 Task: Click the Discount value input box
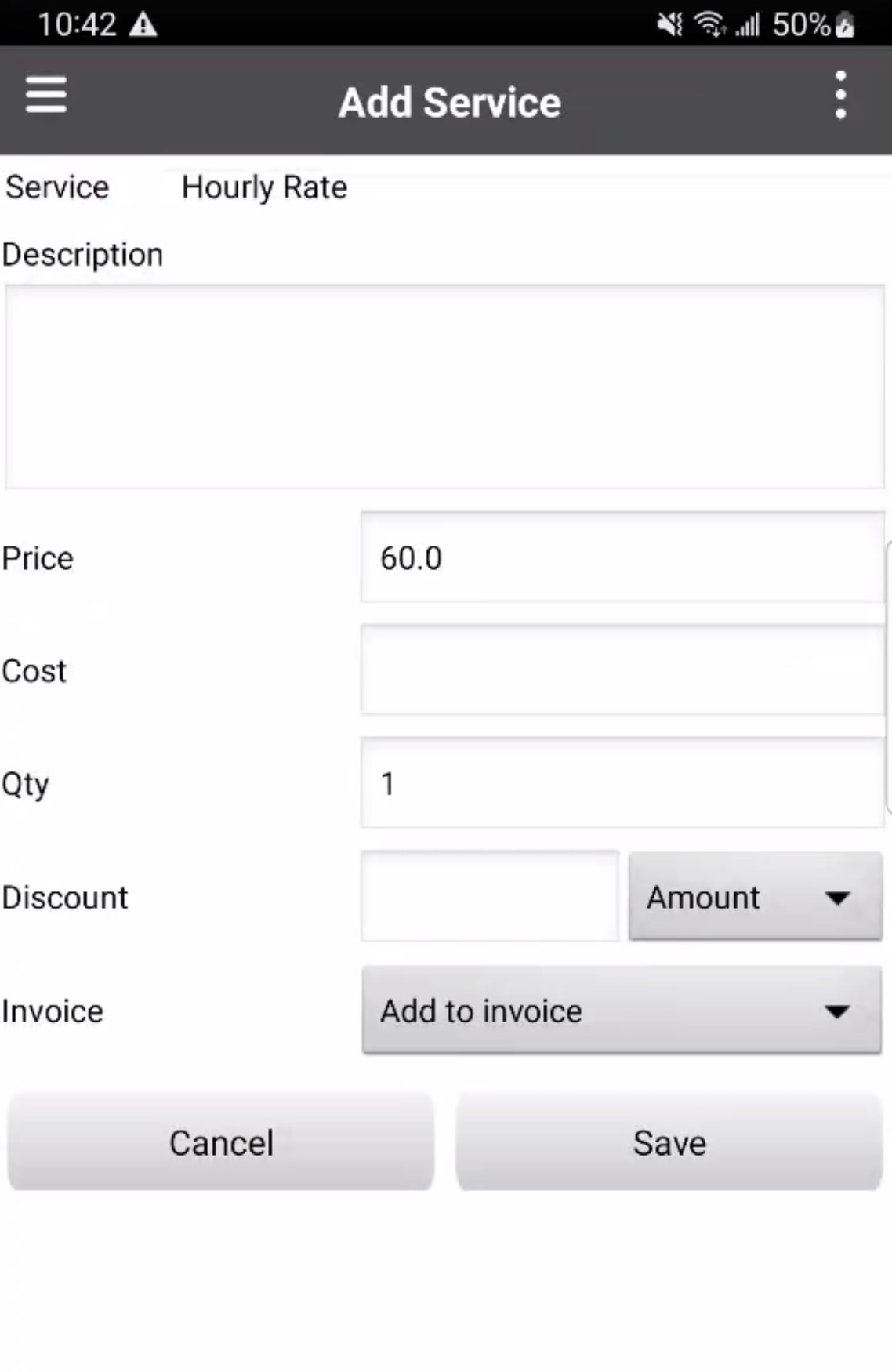point(490,897)
